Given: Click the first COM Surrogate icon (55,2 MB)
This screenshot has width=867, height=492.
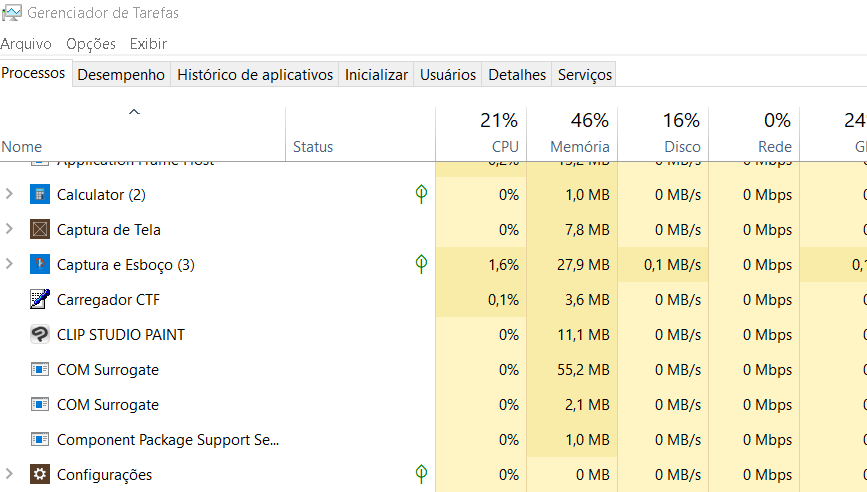Looking at the screenshot, I should (40, 369).
